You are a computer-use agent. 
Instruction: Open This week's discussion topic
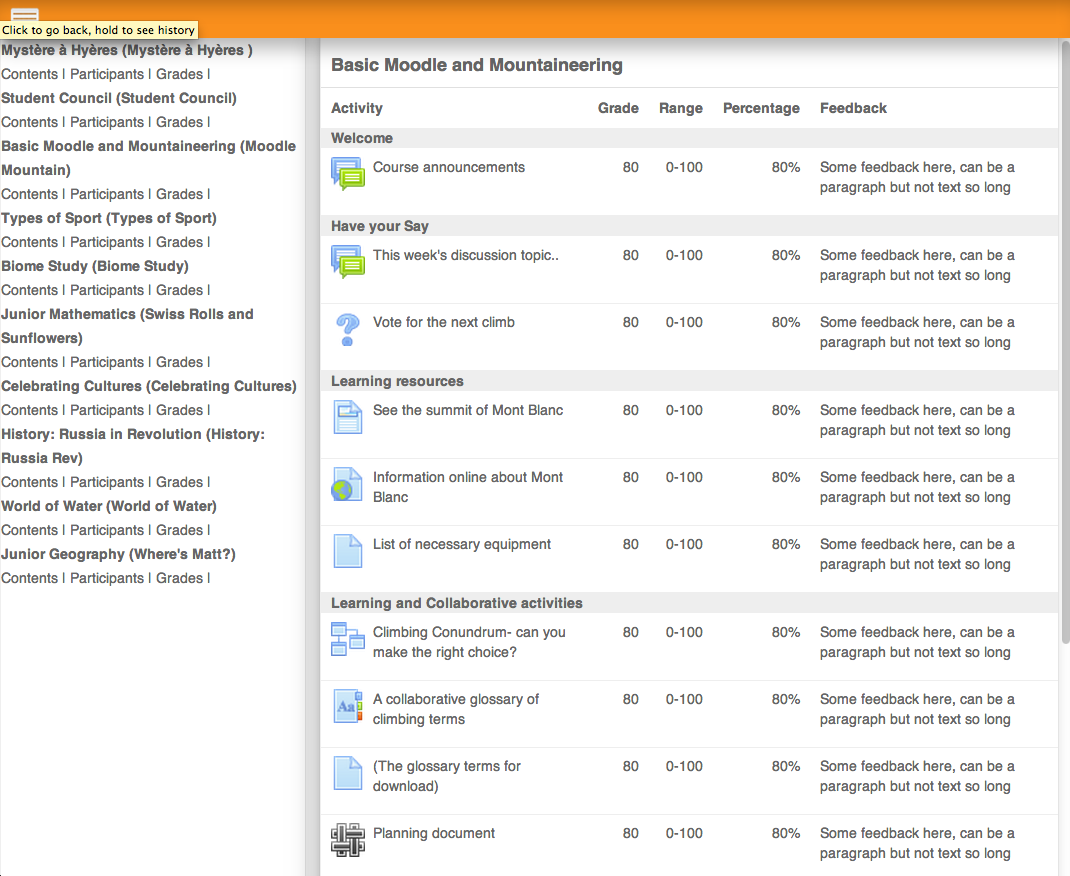point(465,255)
